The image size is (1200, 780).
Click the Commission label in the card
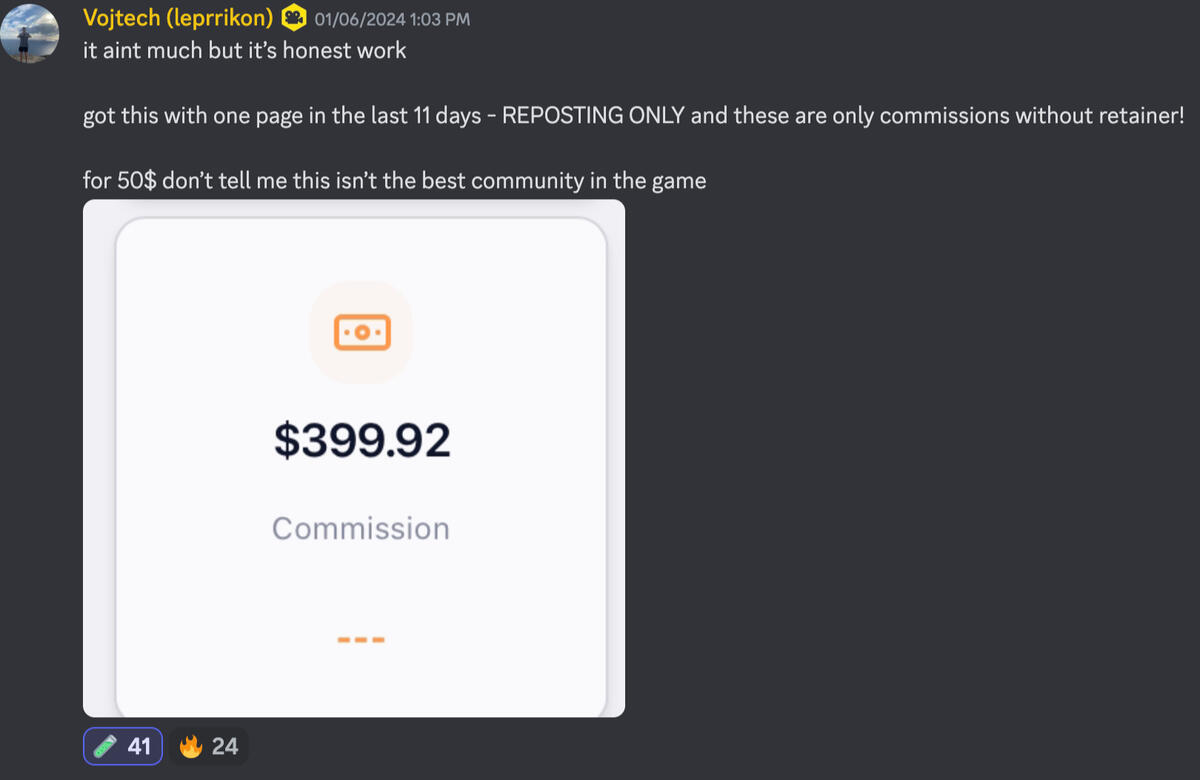[361, 528]
